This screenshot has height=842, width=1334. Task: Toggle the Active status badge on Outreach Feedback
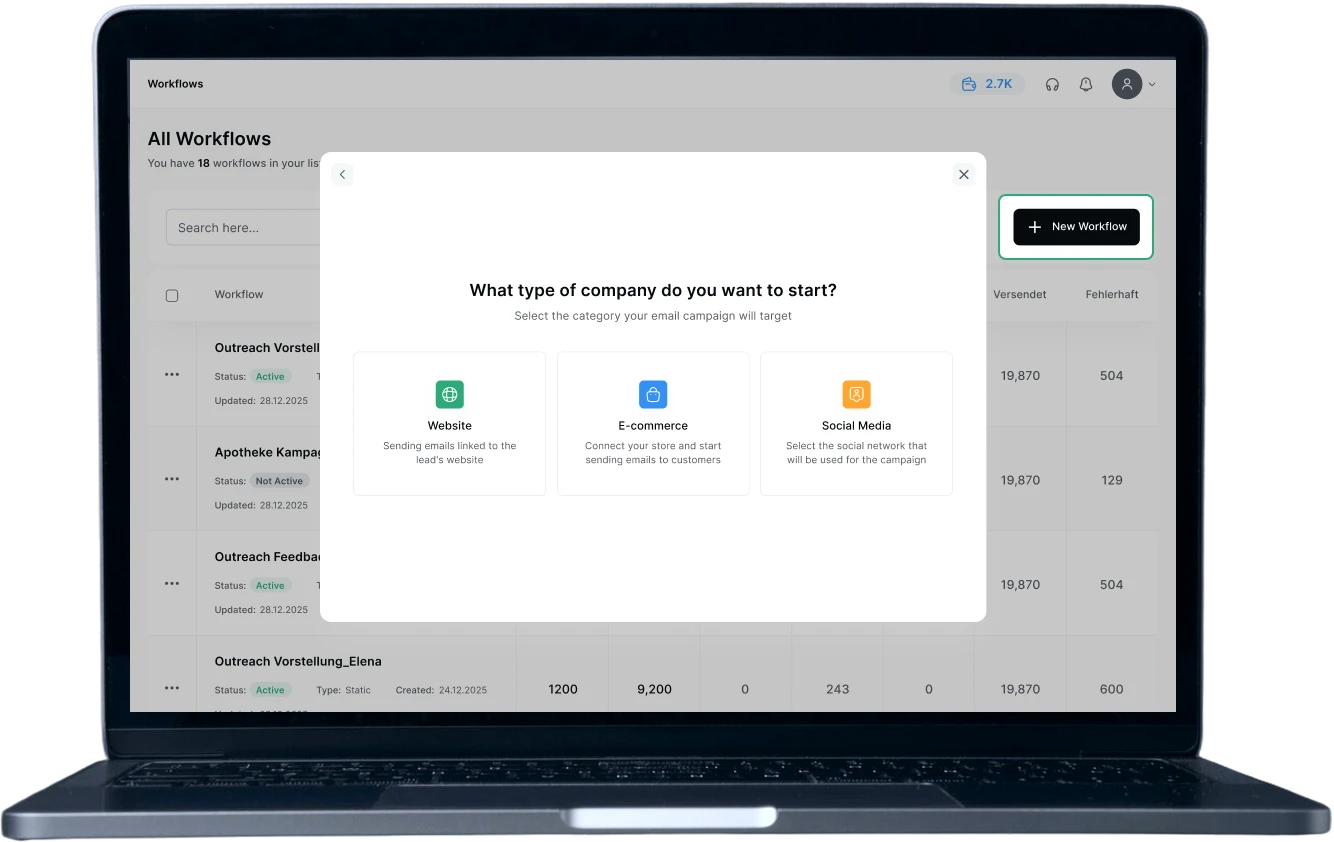[270, 585]
